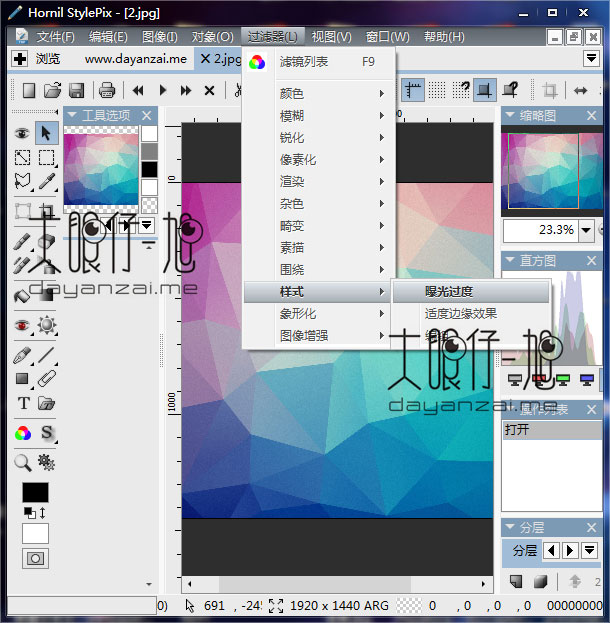Expand the 模糊 filter submenu

pos(319,116)
